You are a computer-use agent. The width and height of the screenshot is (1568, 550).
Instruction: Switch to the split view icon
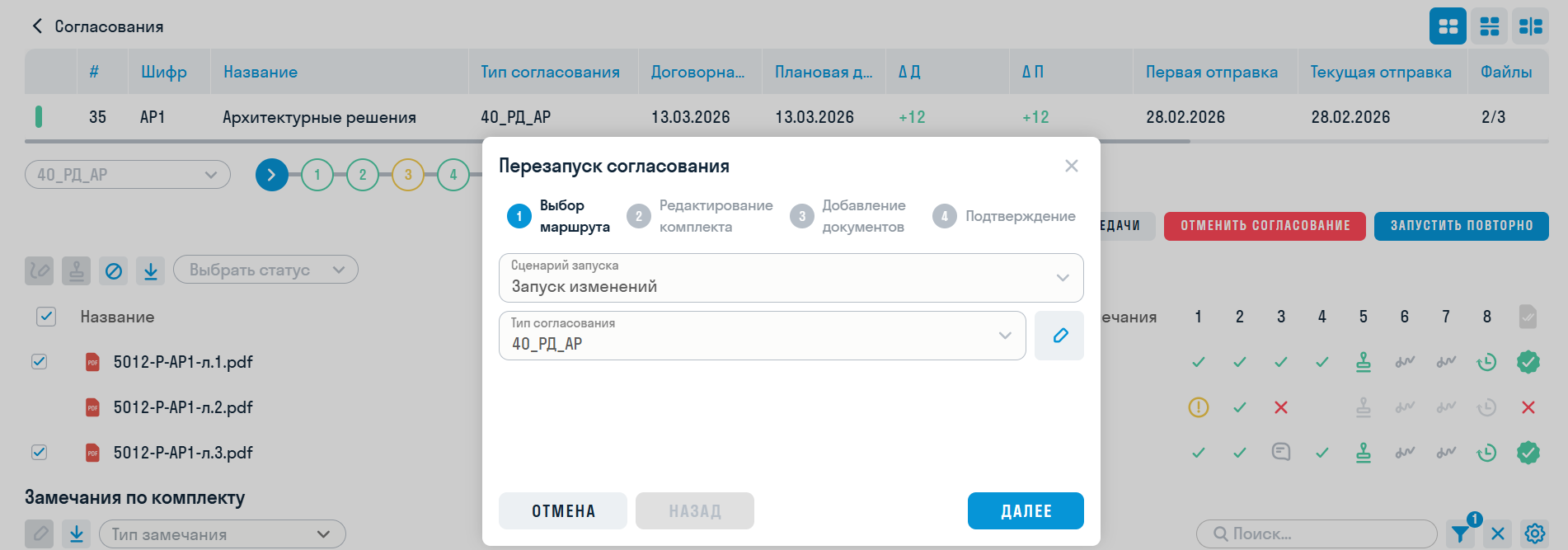pos(1531,26)
